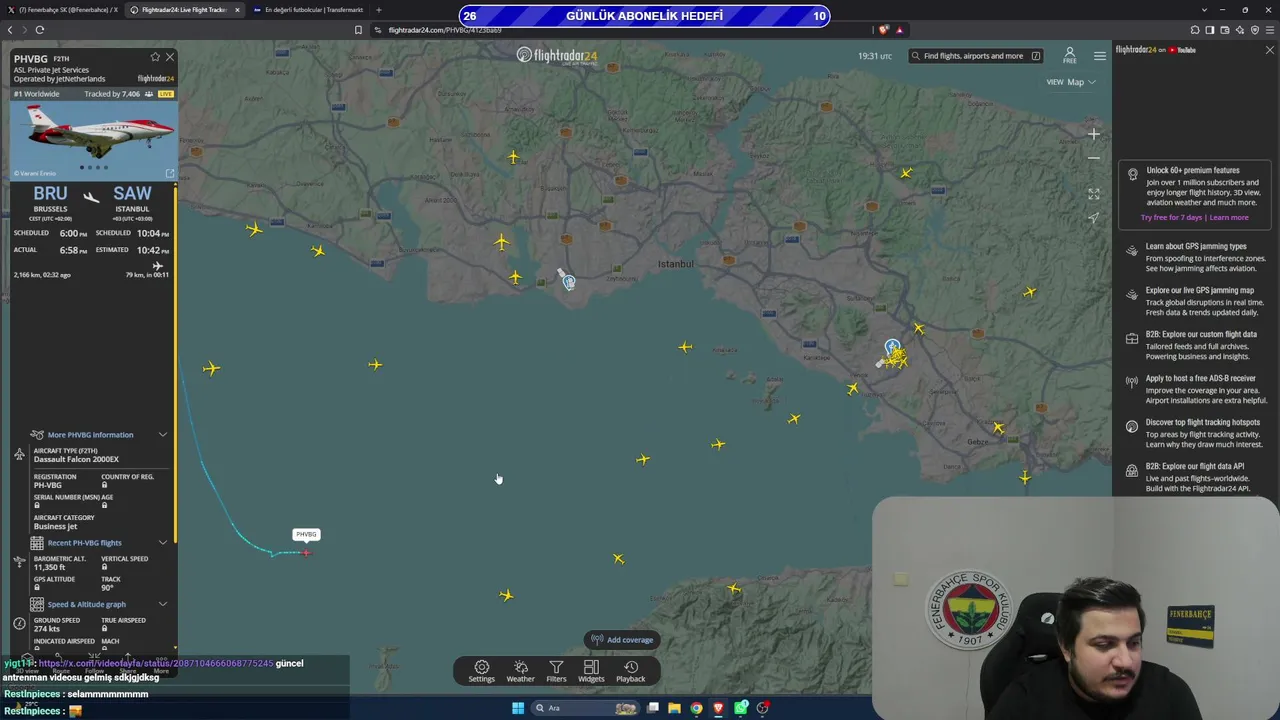Open Brave browser from the taskbar

(719, 708)
